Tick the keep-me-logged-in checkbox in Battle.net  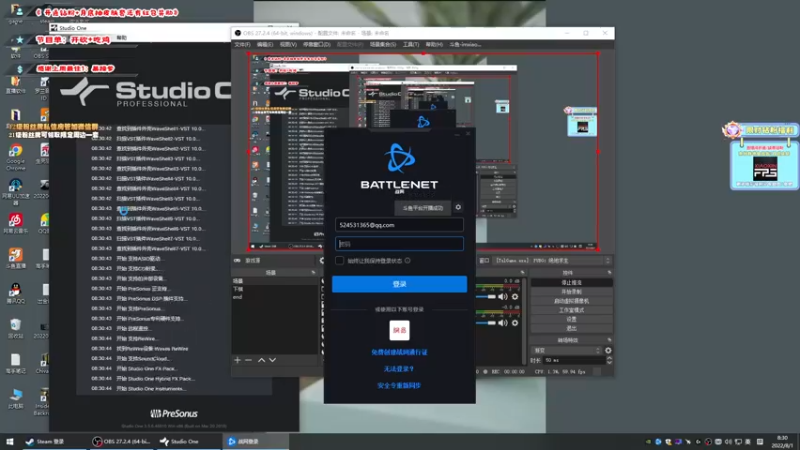[339, 260]
